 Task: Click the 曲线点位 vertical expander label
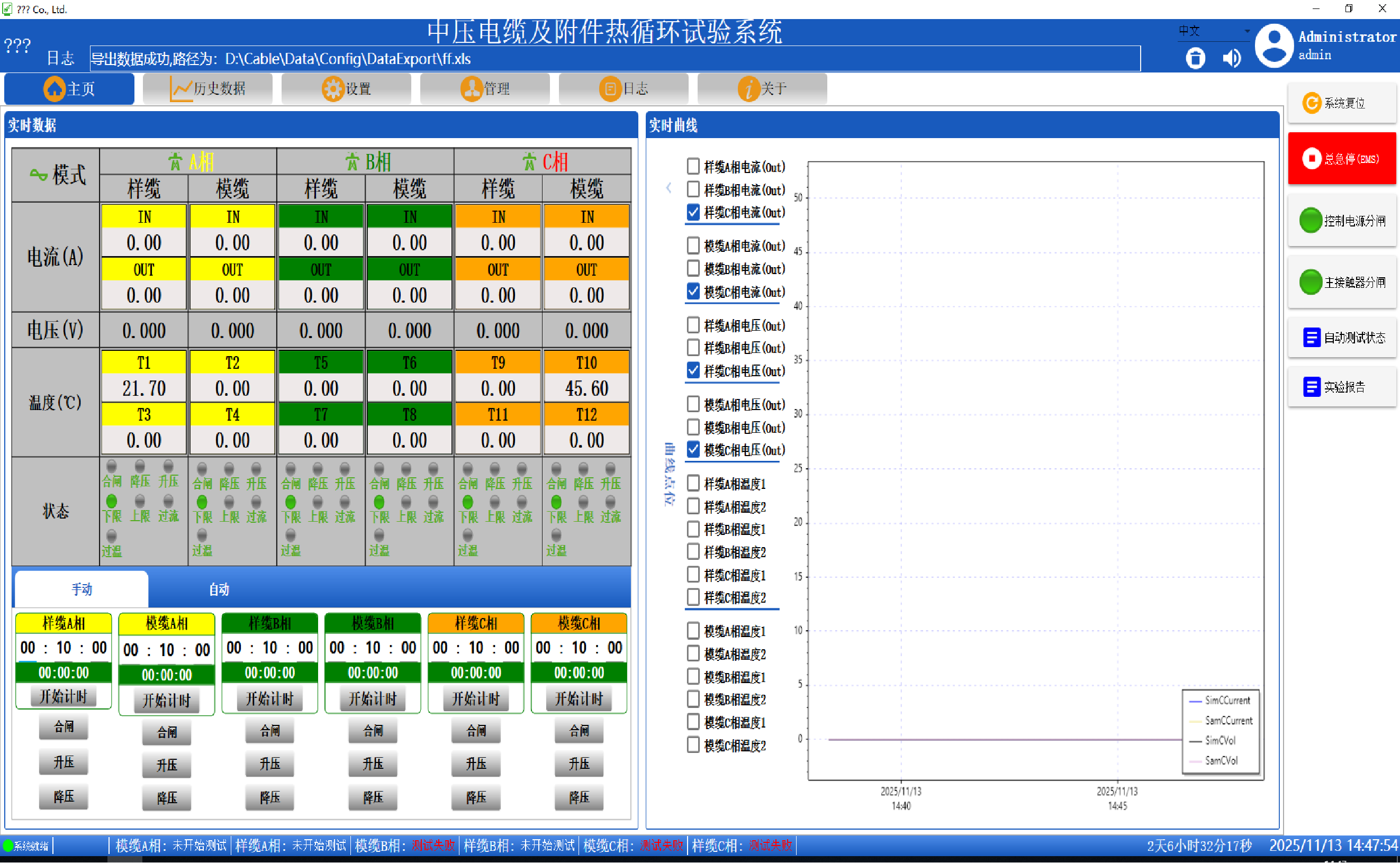click(669, 474)
